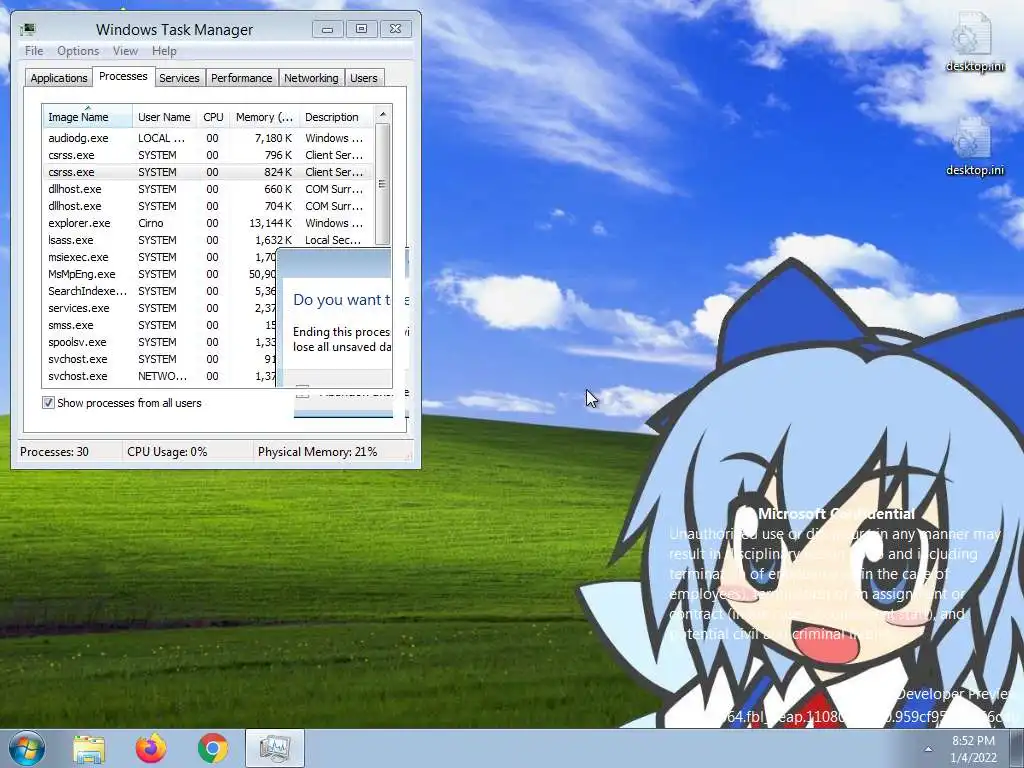The width and height of the screenshot is (1024, 768).
Task: Launch File Explorer from the taskbar
Action: [x=89, y=748]
